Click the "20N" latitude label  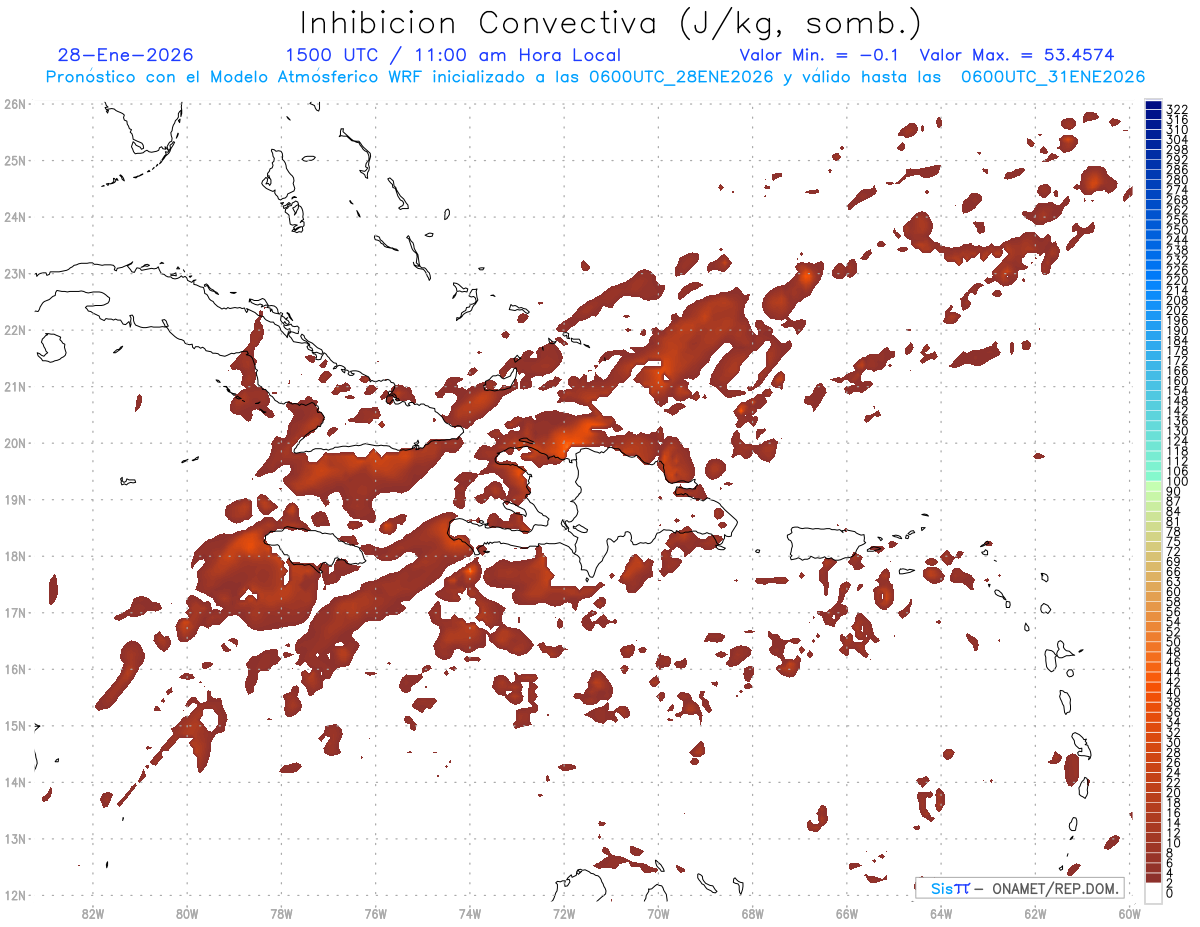(14, 443)
